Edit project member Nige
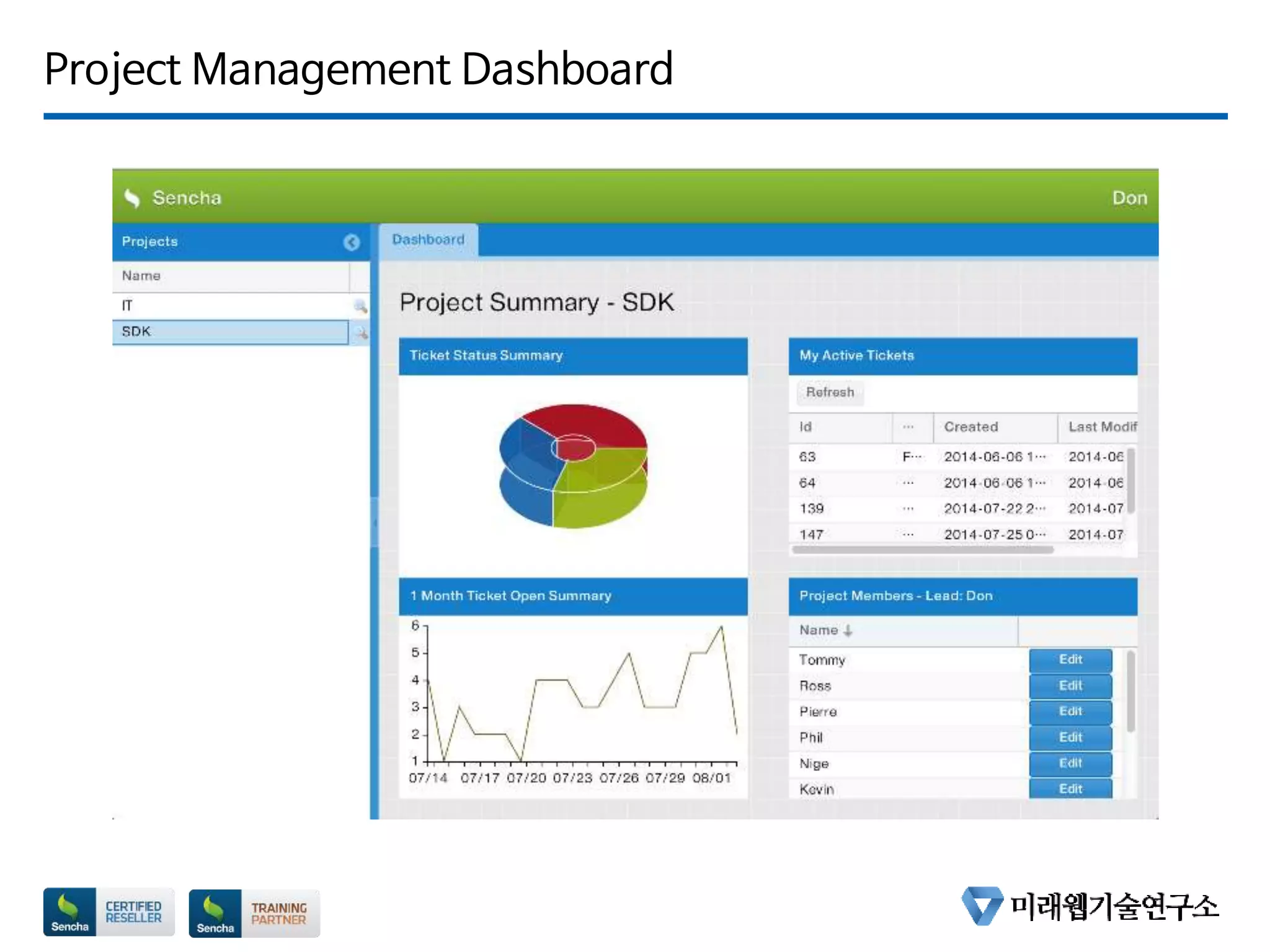This screenshot has height=952, width=1270. (x=1070, y=764)
